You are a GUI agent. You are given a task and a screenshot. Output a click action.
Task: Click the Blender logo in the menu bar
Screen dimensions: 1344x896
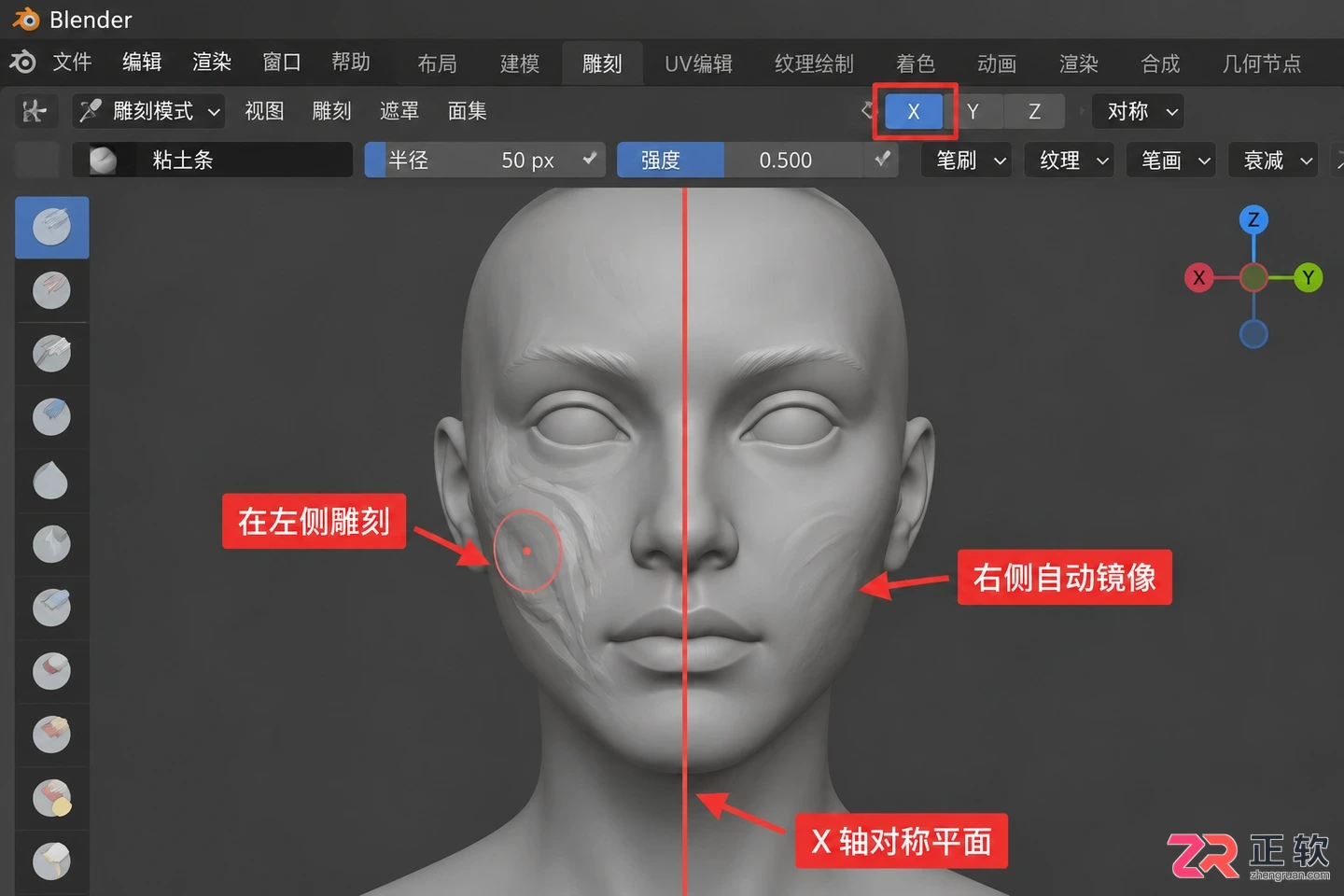click(x=22, y=63)
